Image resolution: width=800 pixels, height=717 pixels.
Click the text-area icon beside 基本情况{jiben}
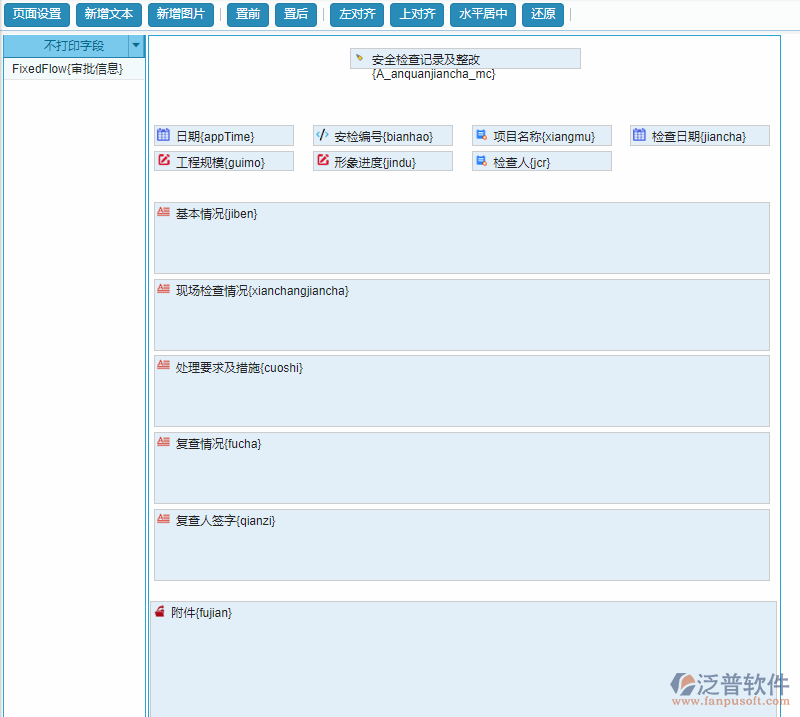point(163,212)
